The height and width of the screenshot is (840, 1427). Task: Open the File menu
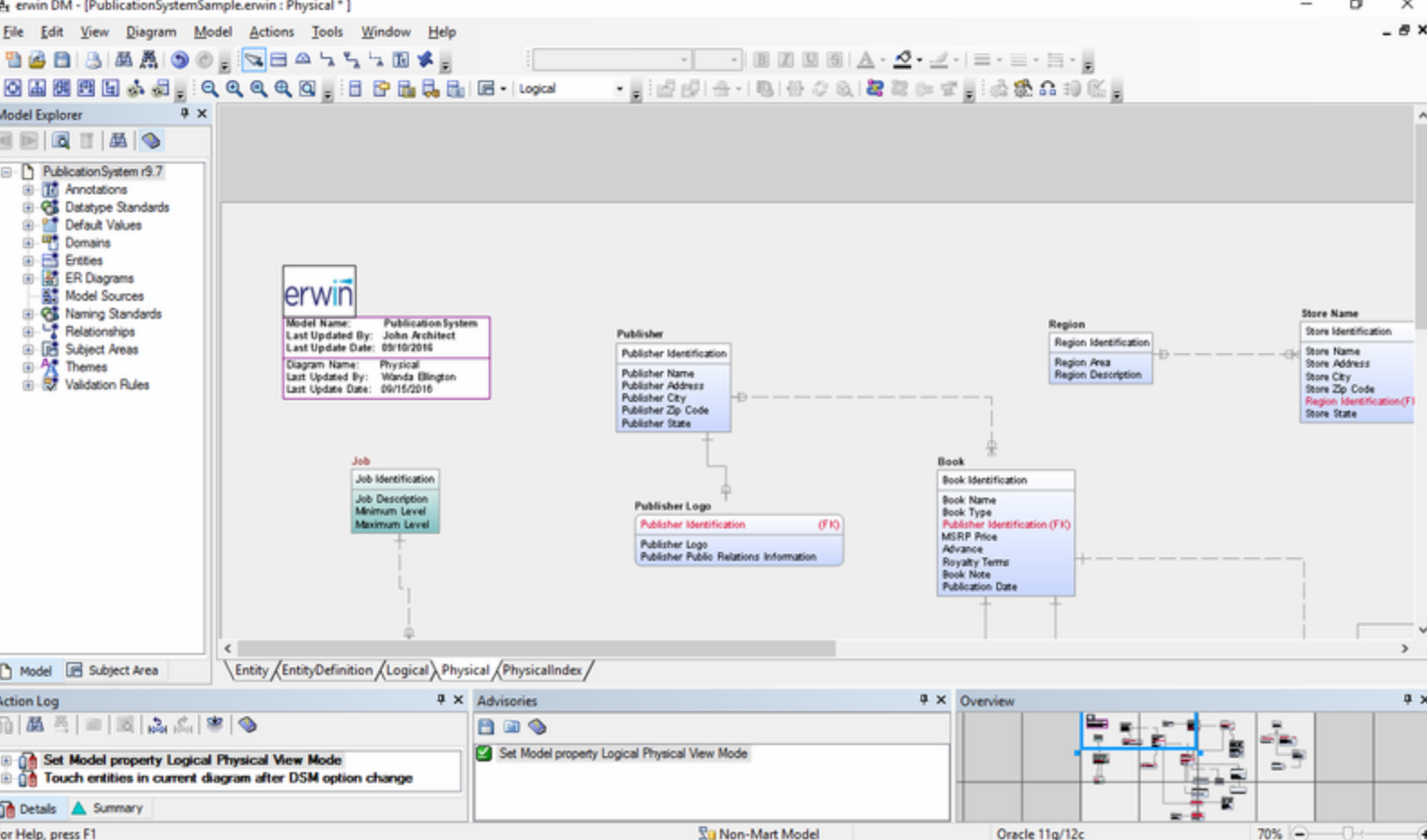(14, 32)
